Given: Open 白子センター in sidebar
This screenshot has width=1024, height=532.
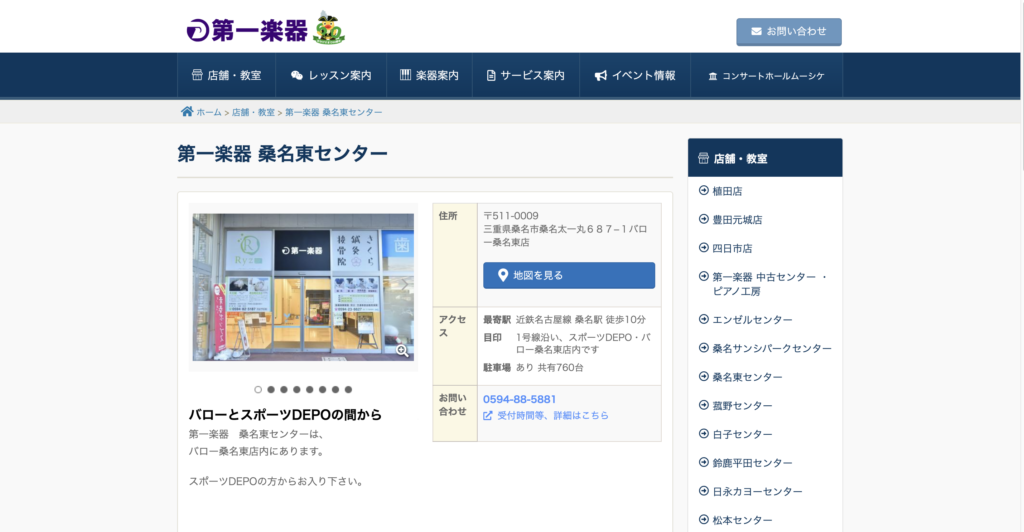Looking at the screenshot, I should (742, 435).
